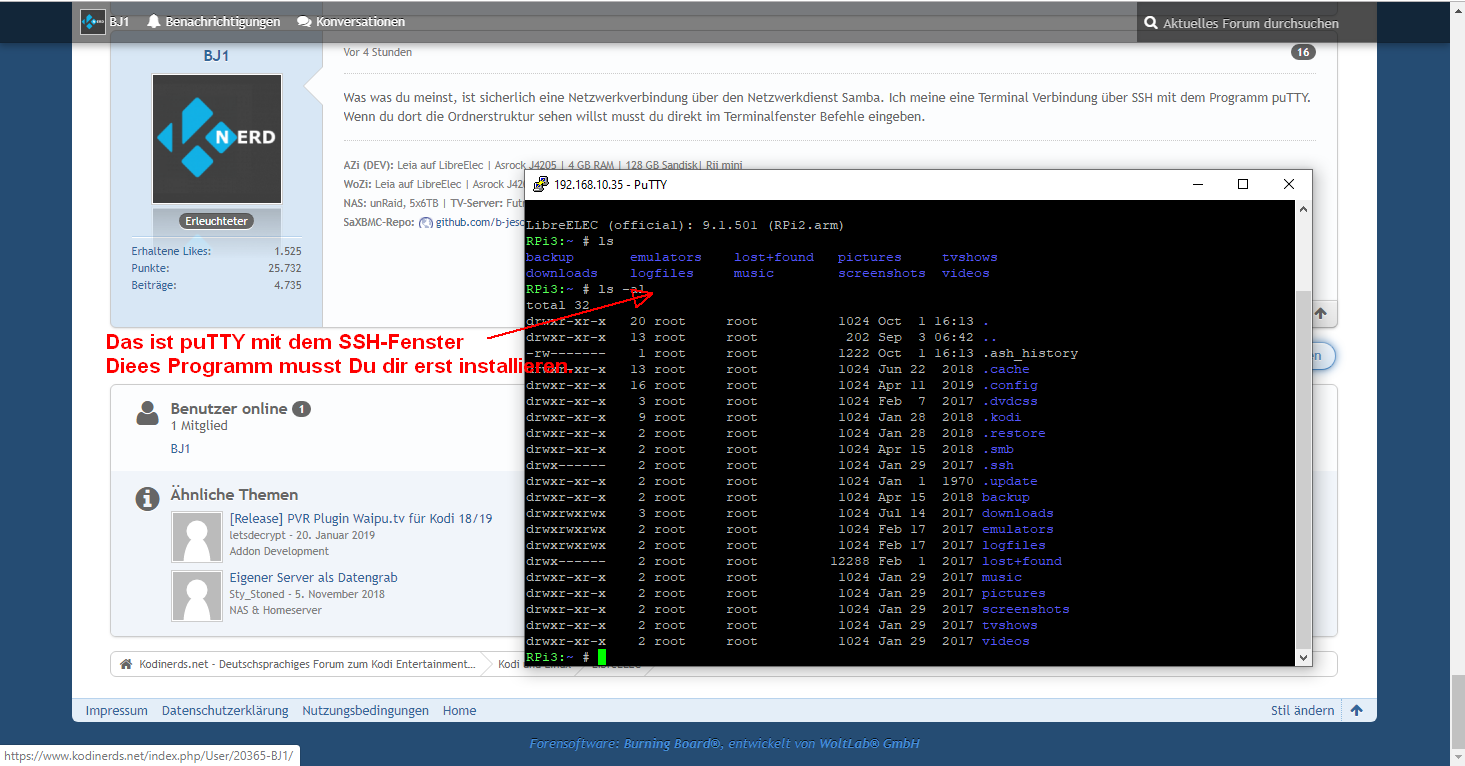Click the PuTTY scrollbar up arrow
The width and height of the screenshot is (1465, 766).
(1303, 209)
